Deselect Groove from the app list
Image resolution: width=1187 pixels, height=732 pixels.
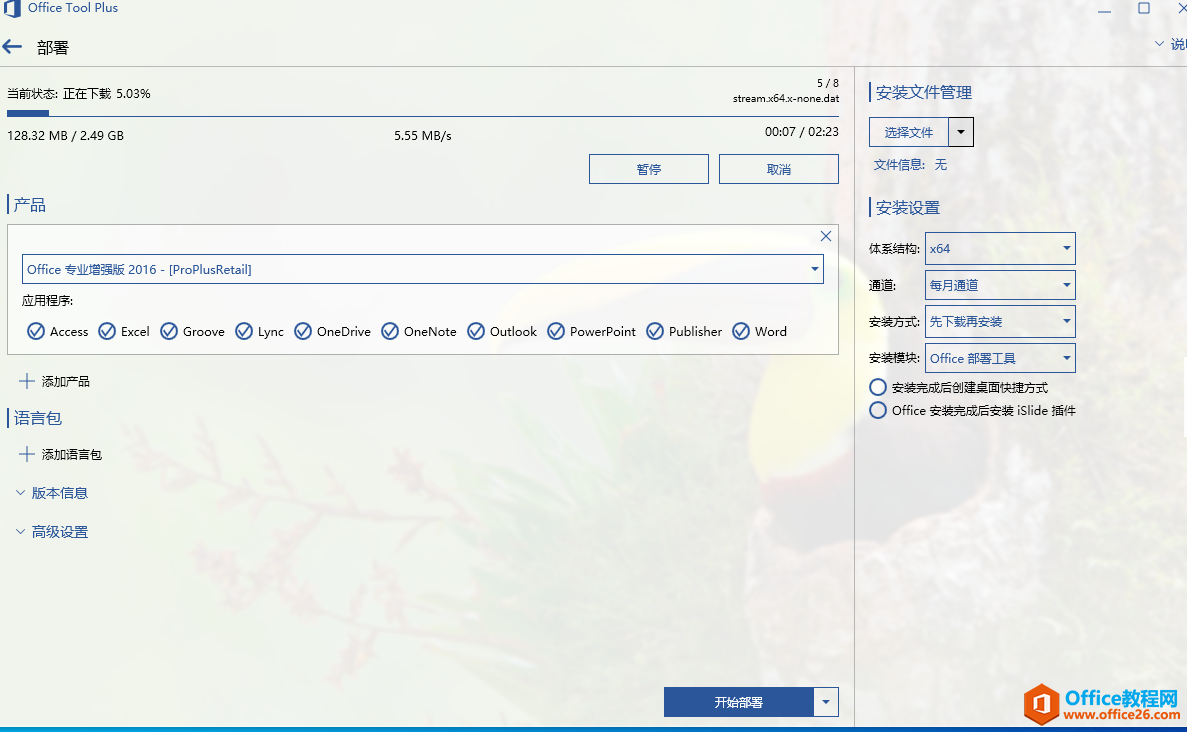pos(167,331)
